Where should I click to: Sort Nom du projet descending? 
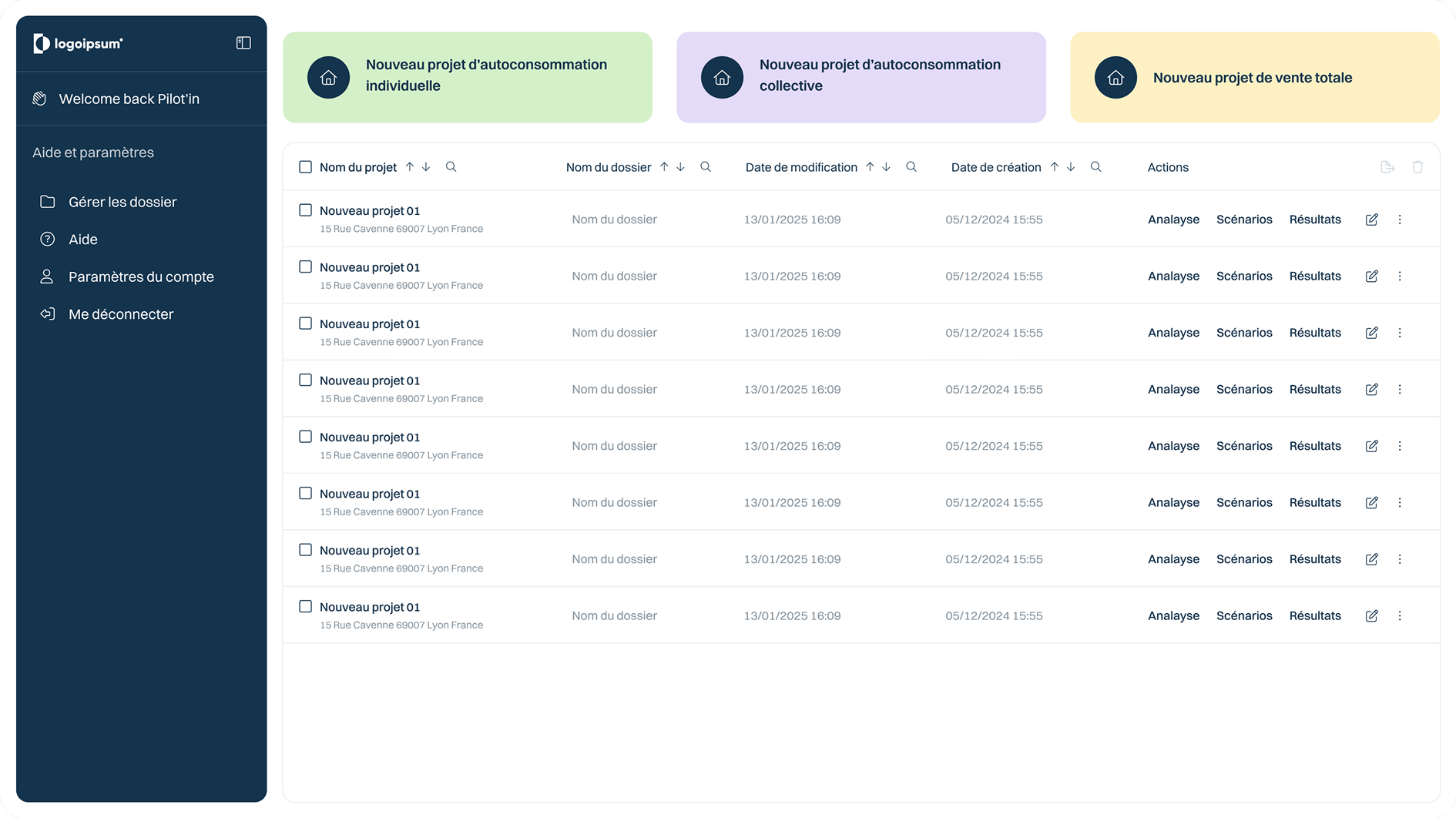(x=426, y=166)
